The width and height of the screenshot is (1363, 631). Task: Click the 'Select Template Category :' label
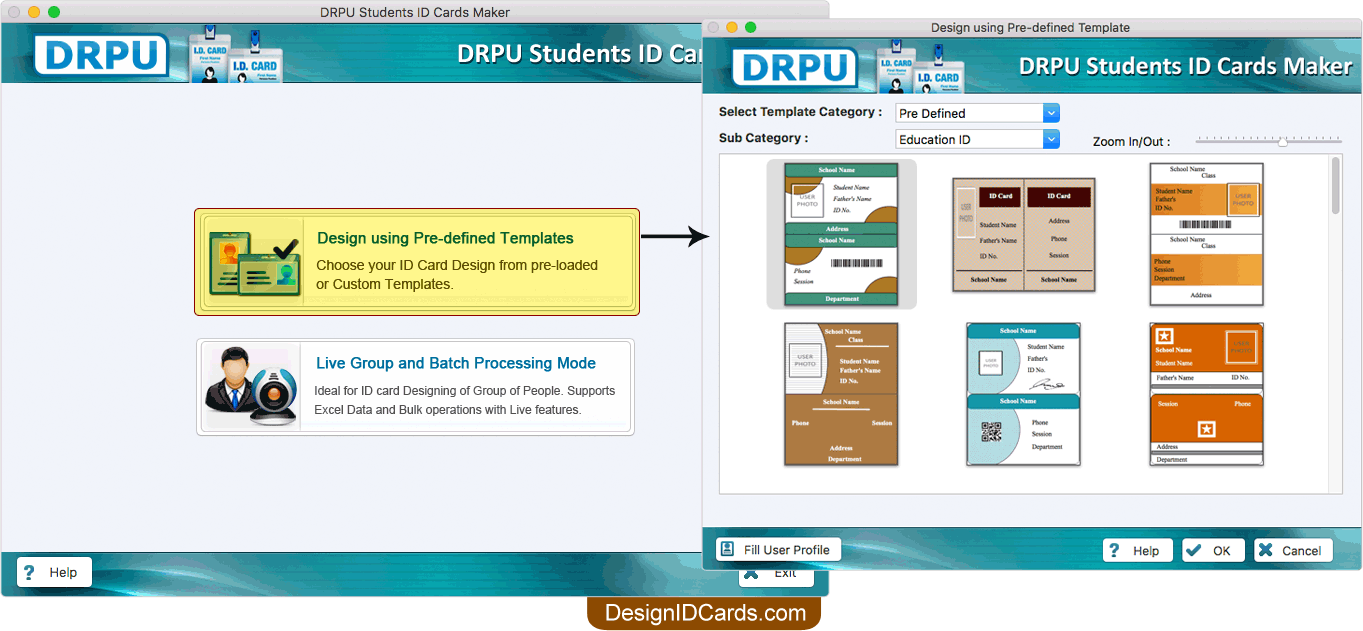[801, 112]
